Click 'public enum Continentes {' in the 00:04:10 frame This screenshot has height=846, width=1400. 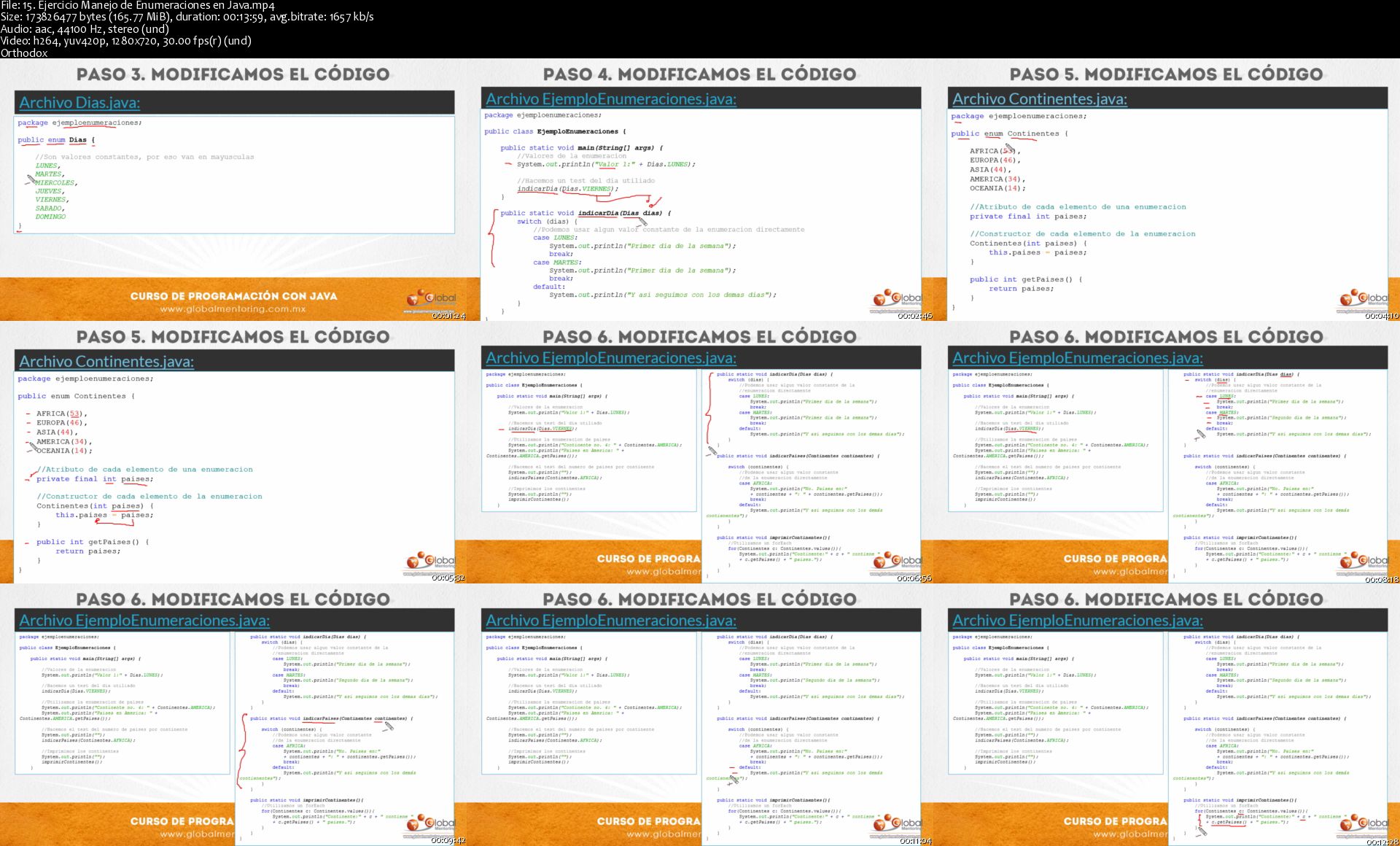(1009, 134)
